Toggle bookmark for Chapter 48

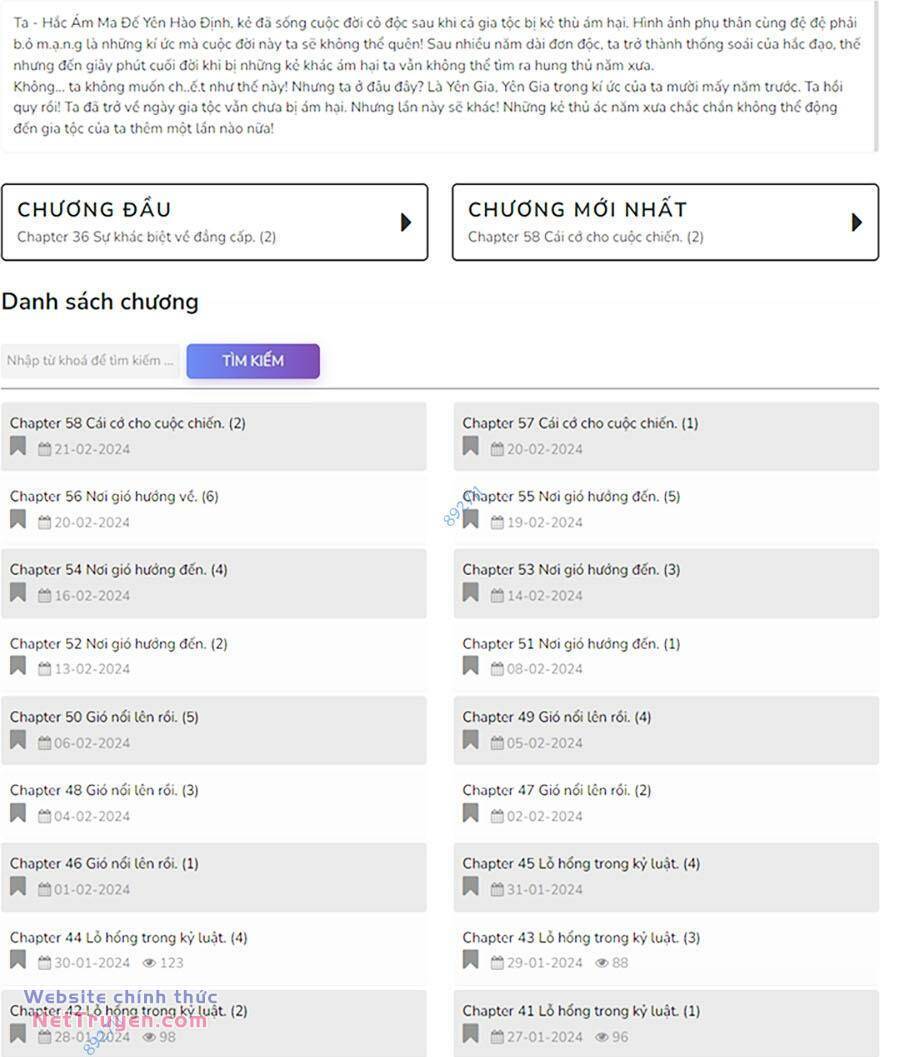coord(18,813)
